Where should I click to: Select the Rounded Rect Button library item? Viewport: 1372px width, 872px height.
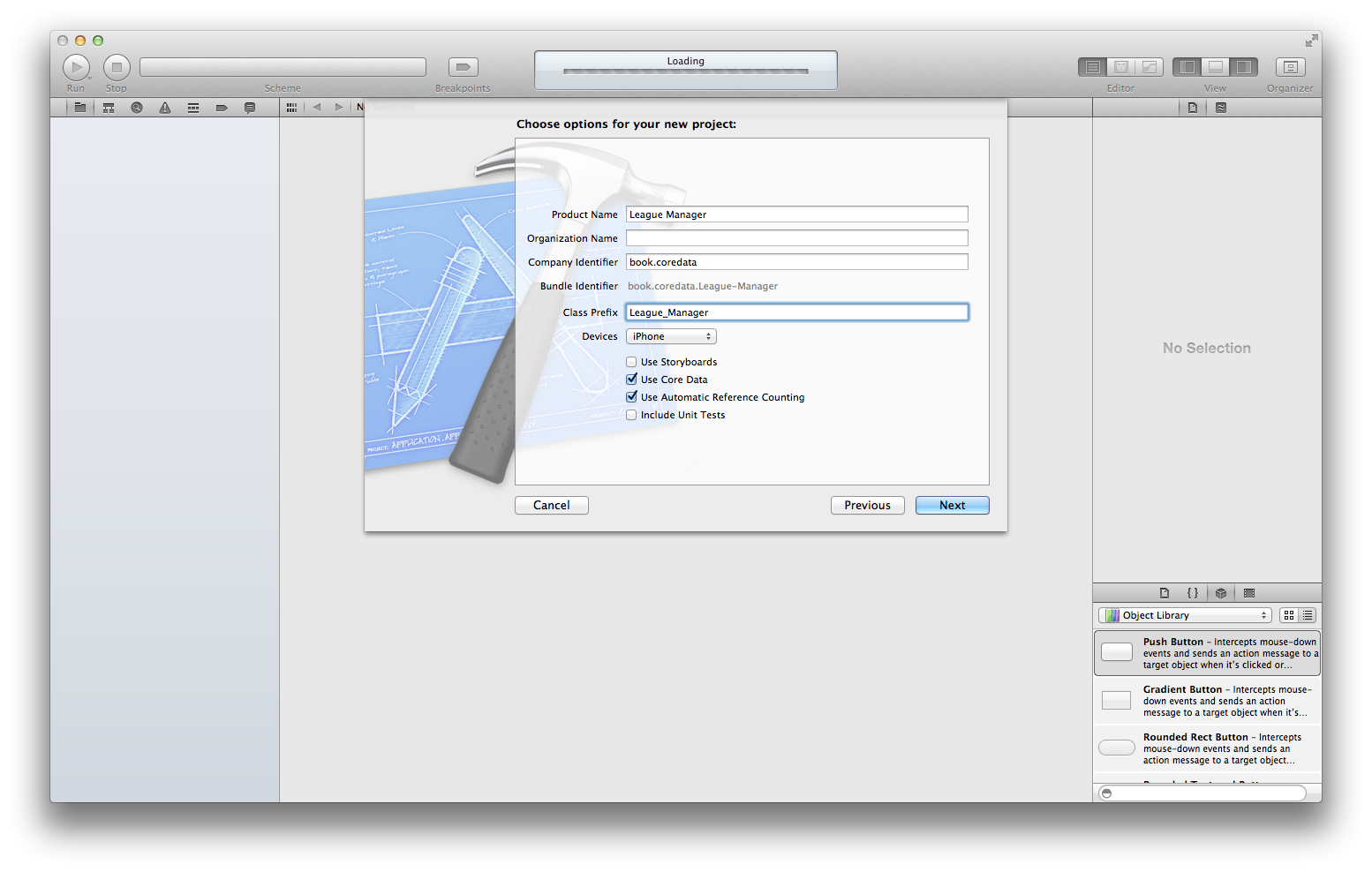tap(1207, 748)
